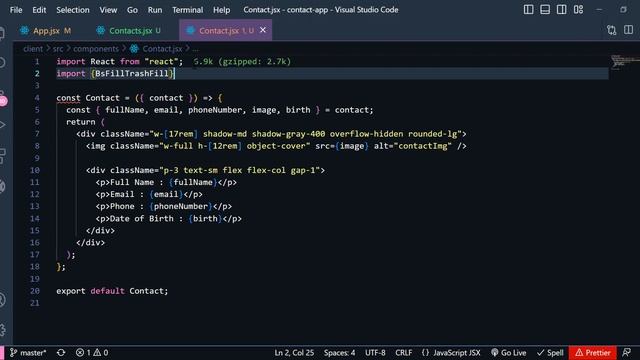The width and height of the screenshot is (640, 360).
Task: Change the CRLF end-of-line selector
Action: pyautogui.click(x=404, y=353)
